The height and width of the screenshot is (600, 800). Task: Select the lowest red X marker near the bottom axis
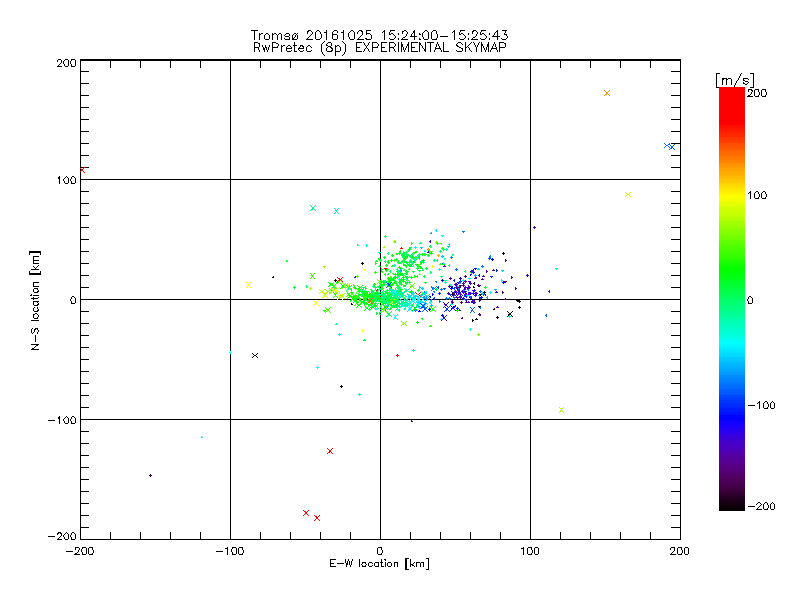[317, 517]
